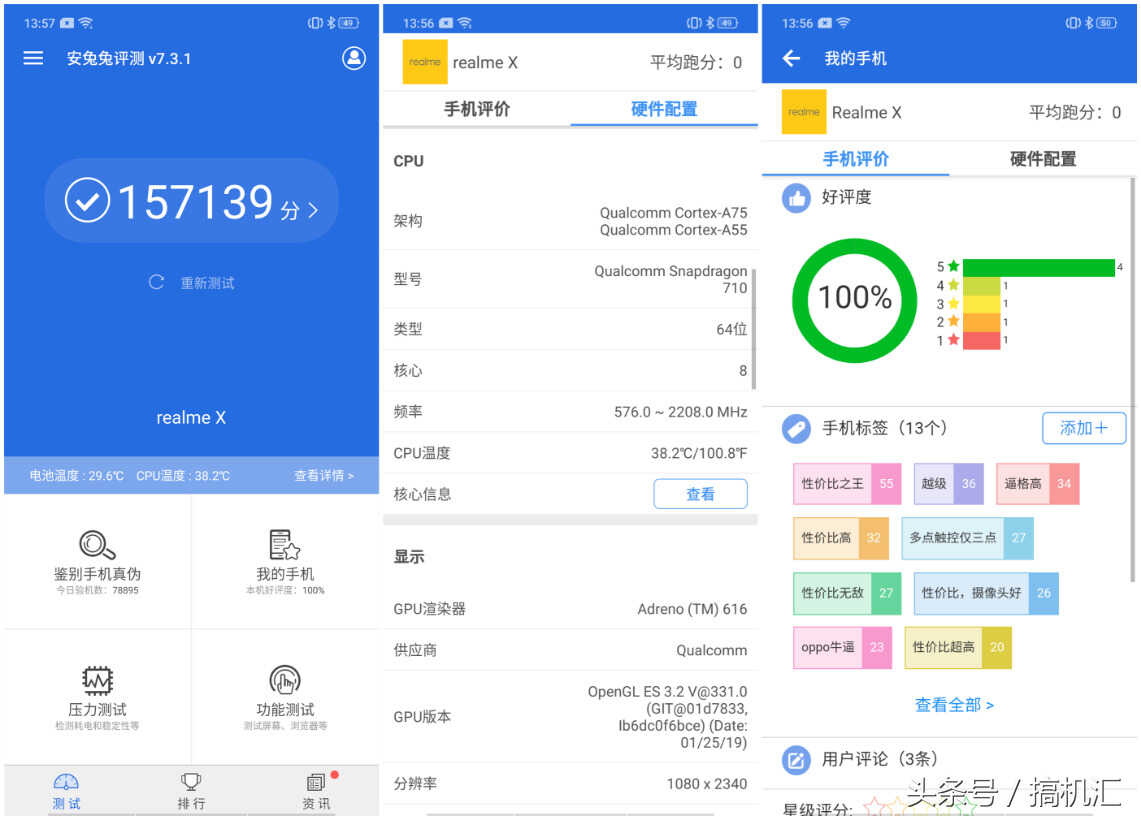Select the 性价比超高 tag

[958, 648]
